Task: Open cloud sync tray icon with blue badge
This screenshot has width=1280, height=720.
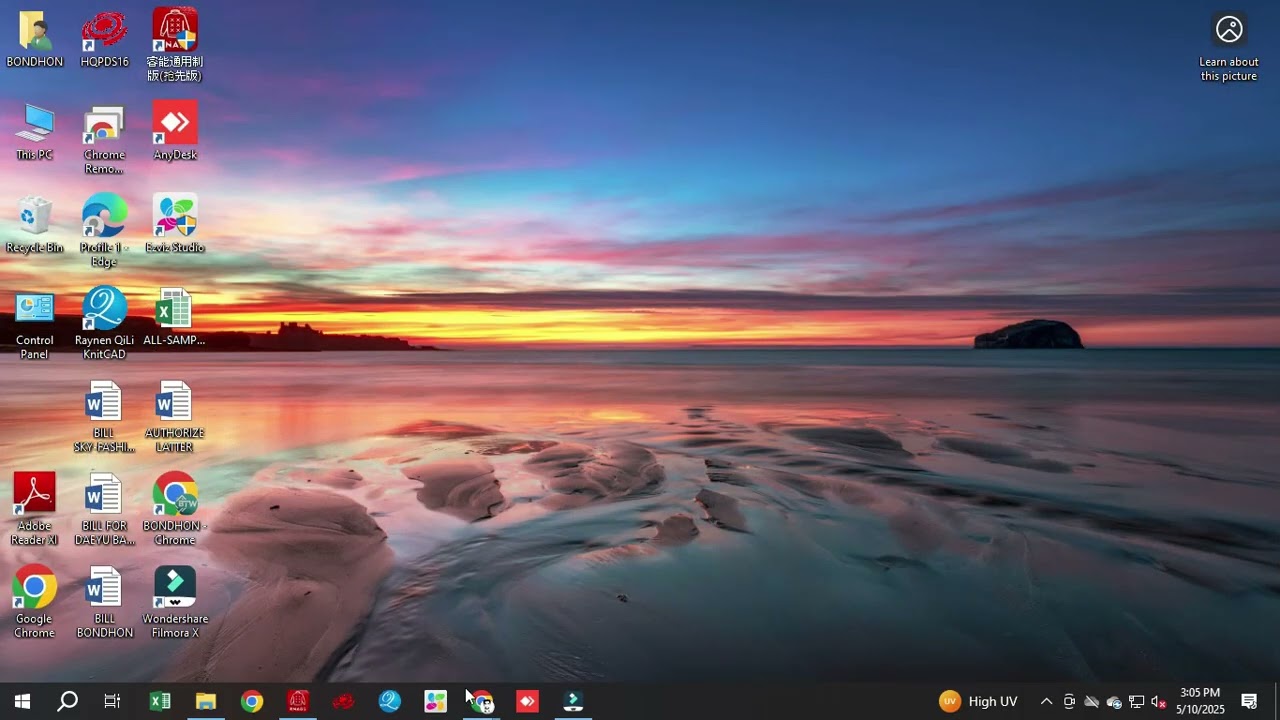Action: (1114, 702)
